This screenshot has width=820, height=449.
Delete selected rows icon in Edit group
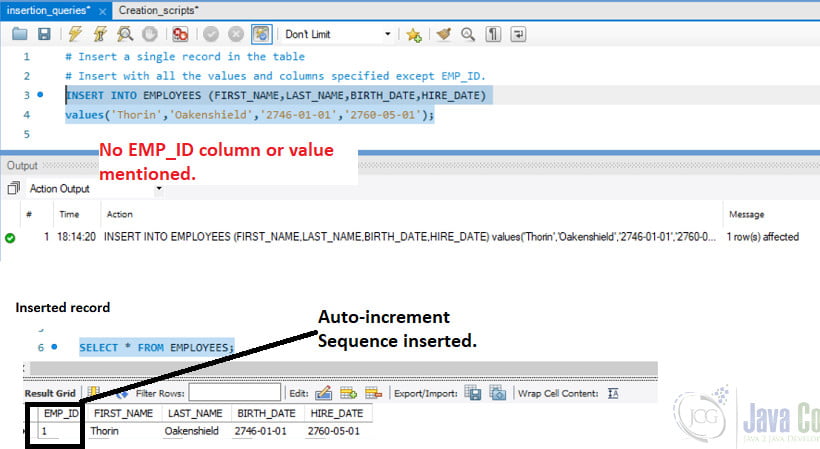click(x=373, y=393)
